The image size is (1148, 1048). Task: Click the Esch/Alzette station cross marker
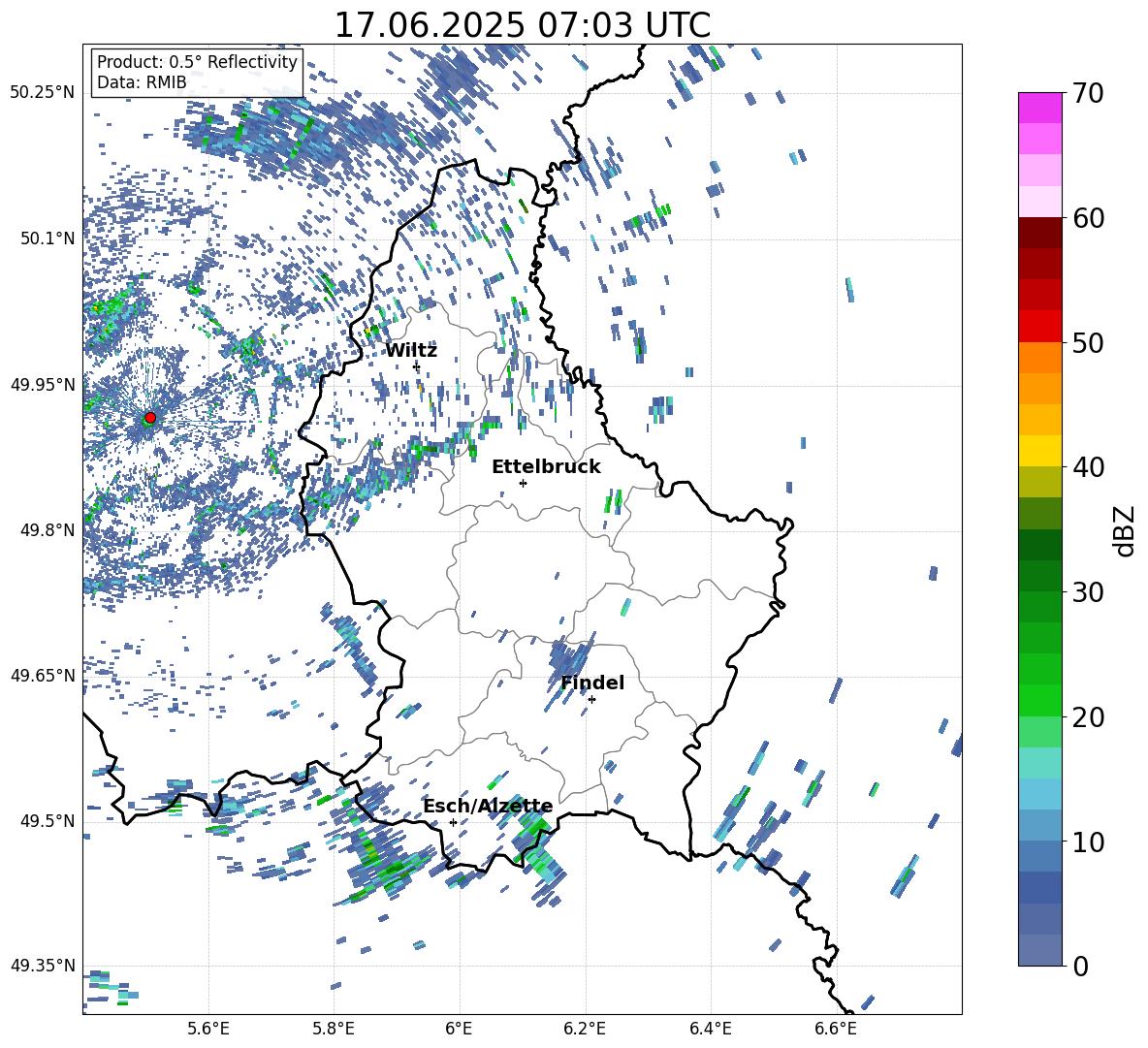453,822
